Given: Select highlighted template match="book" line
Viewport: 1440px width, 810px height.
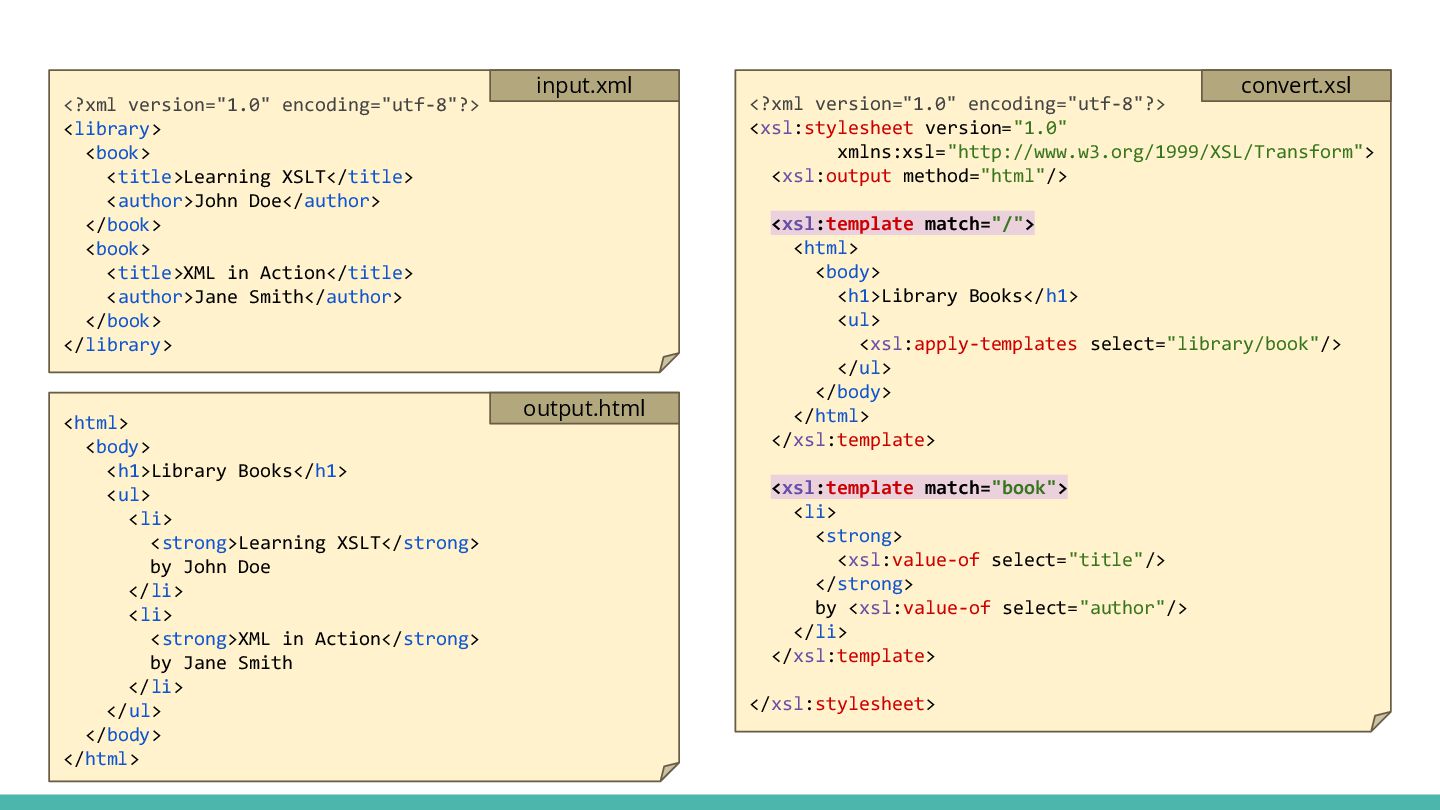Looking at the screenshot, I should click(918, 488).
